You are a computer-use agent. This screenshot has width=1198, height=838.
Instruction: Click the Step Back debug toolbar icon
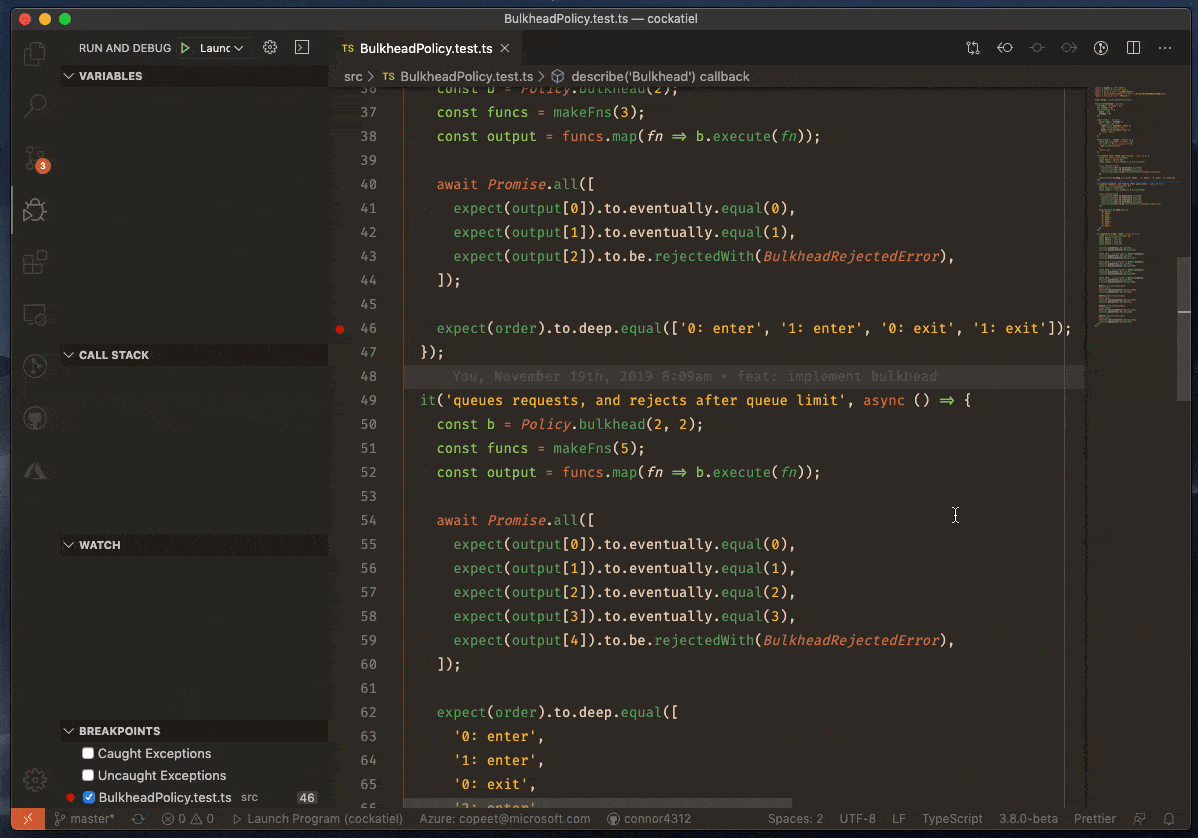[x=1004, y=47]
